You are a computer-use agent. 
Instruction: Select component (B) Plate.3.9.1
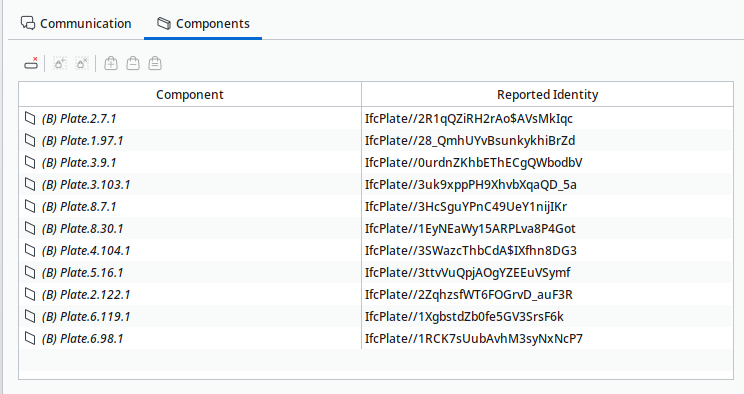(x=79, y=162)
